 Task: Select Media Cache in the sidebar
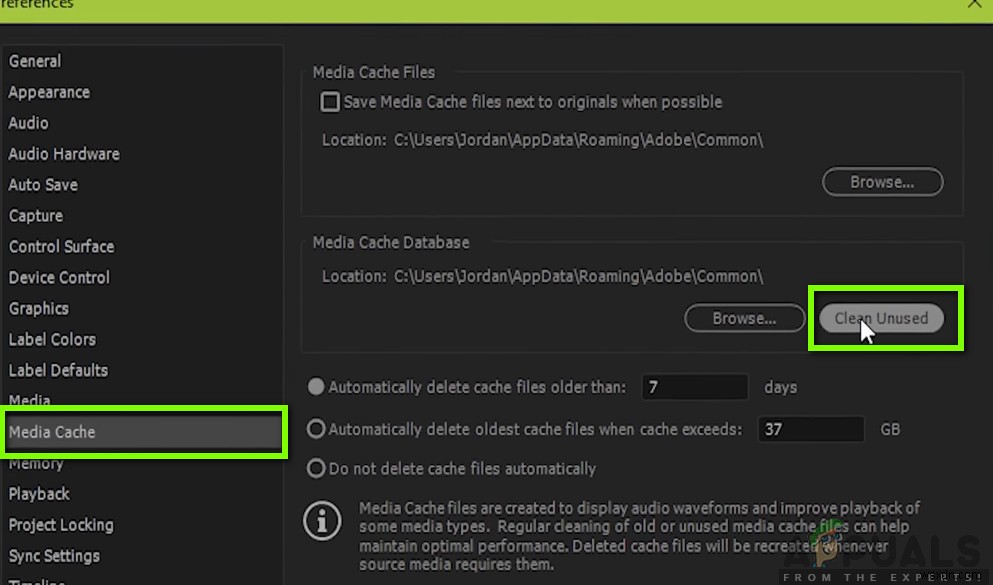[52, 432]
